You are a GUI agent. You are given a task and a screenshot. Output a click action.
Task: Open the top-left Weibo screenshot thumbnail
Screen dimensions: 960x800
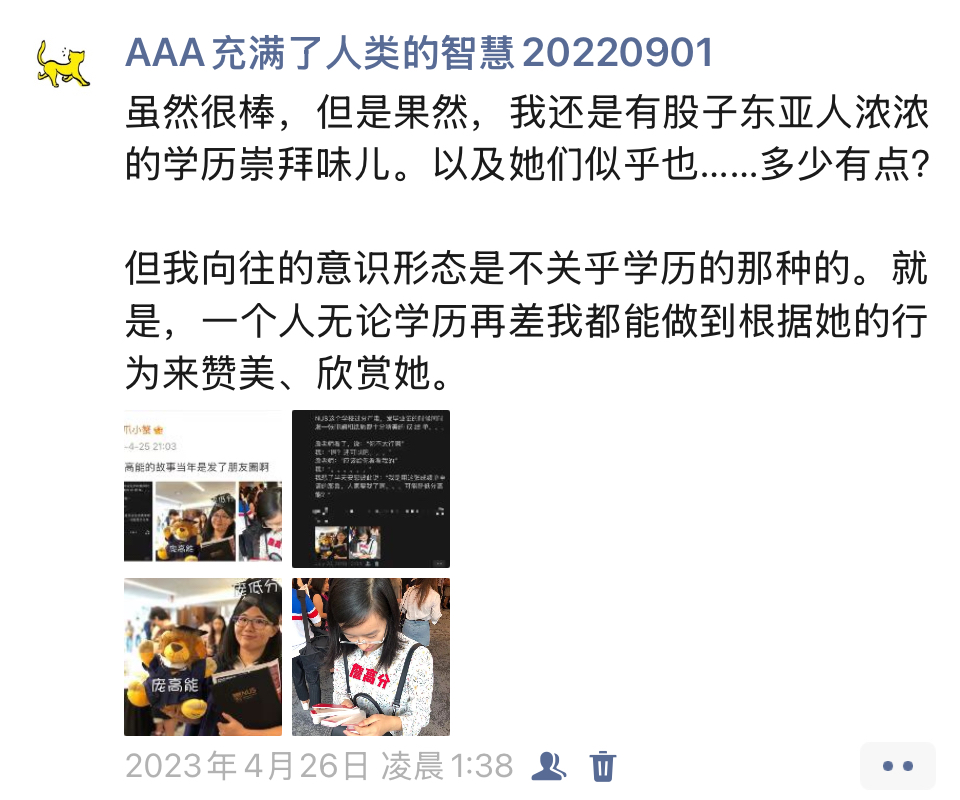point(203,489)
